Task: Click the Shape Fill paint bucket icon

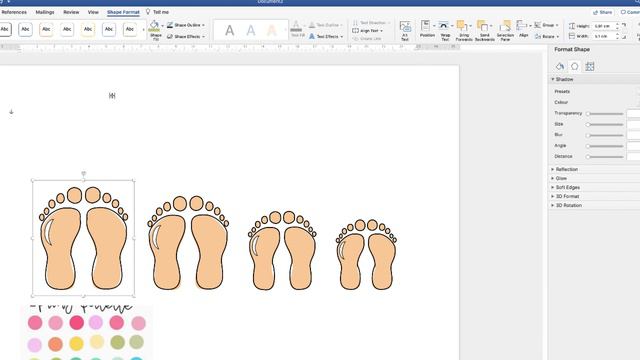Action: point(154,26)
